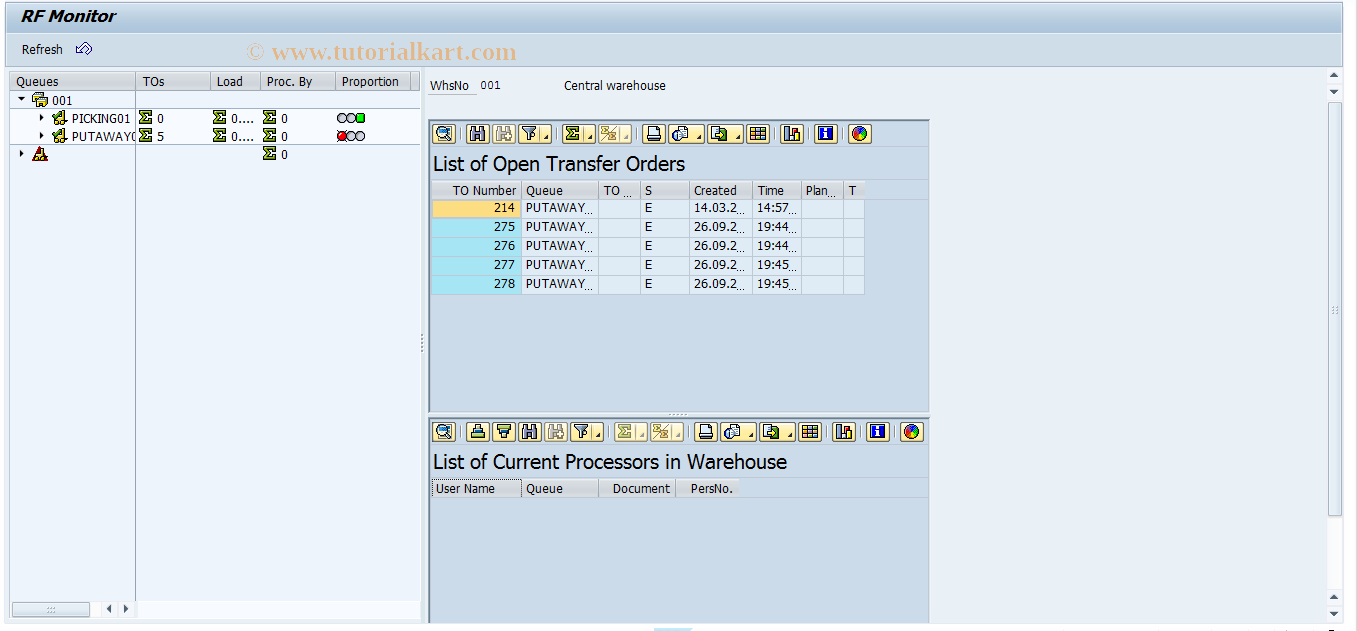This screenshot has height=631, width=1357.
Task: Click TO Number column header
Action: click(x=476, y=190)
